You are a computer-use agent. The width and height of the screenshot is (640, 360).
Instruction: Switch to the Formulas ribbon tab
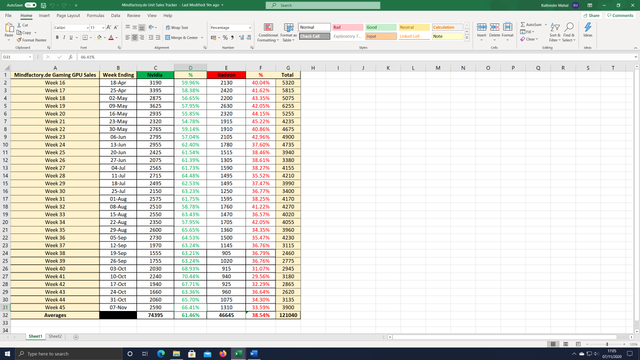[96, 16]
